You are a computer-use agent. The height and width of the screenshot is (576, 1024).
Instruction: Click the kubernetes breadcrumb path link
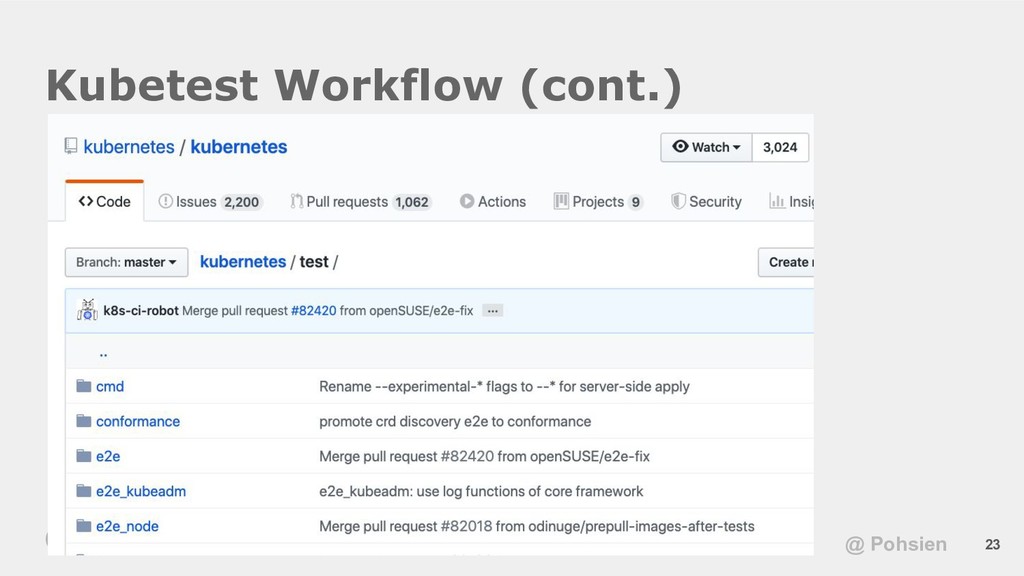coord(243,262)
